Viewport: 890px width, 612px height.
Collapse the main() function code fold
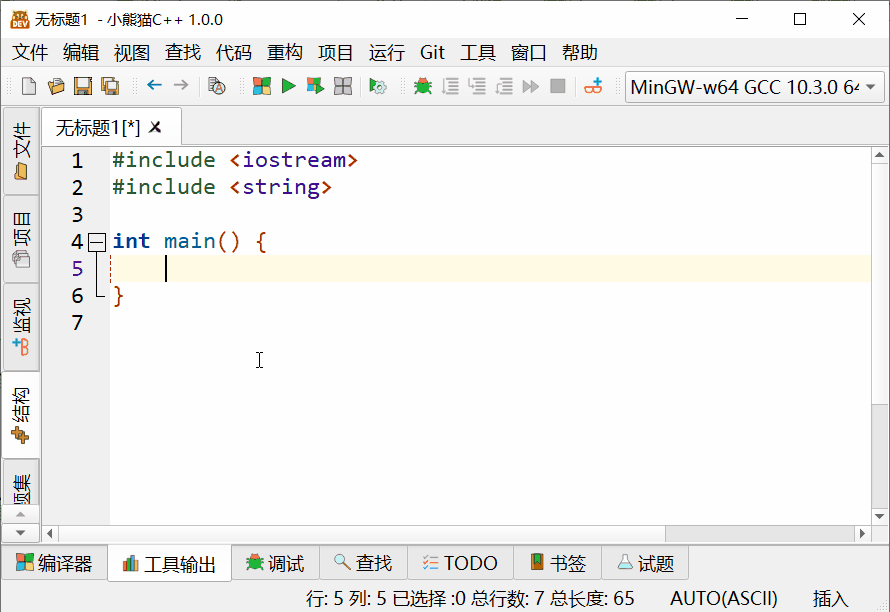tap(96, 241)
